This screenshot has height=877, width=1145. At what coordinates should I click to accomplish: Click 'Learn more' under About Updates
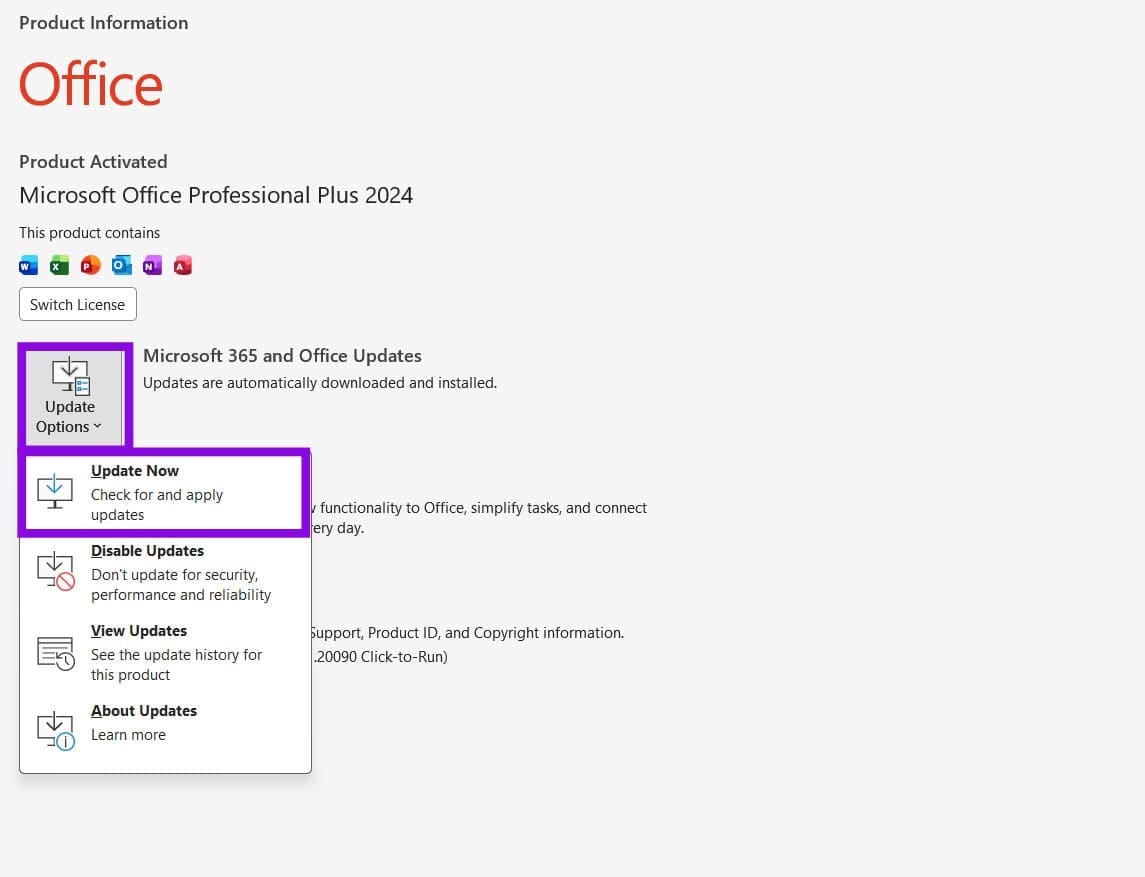coord(129,735)
